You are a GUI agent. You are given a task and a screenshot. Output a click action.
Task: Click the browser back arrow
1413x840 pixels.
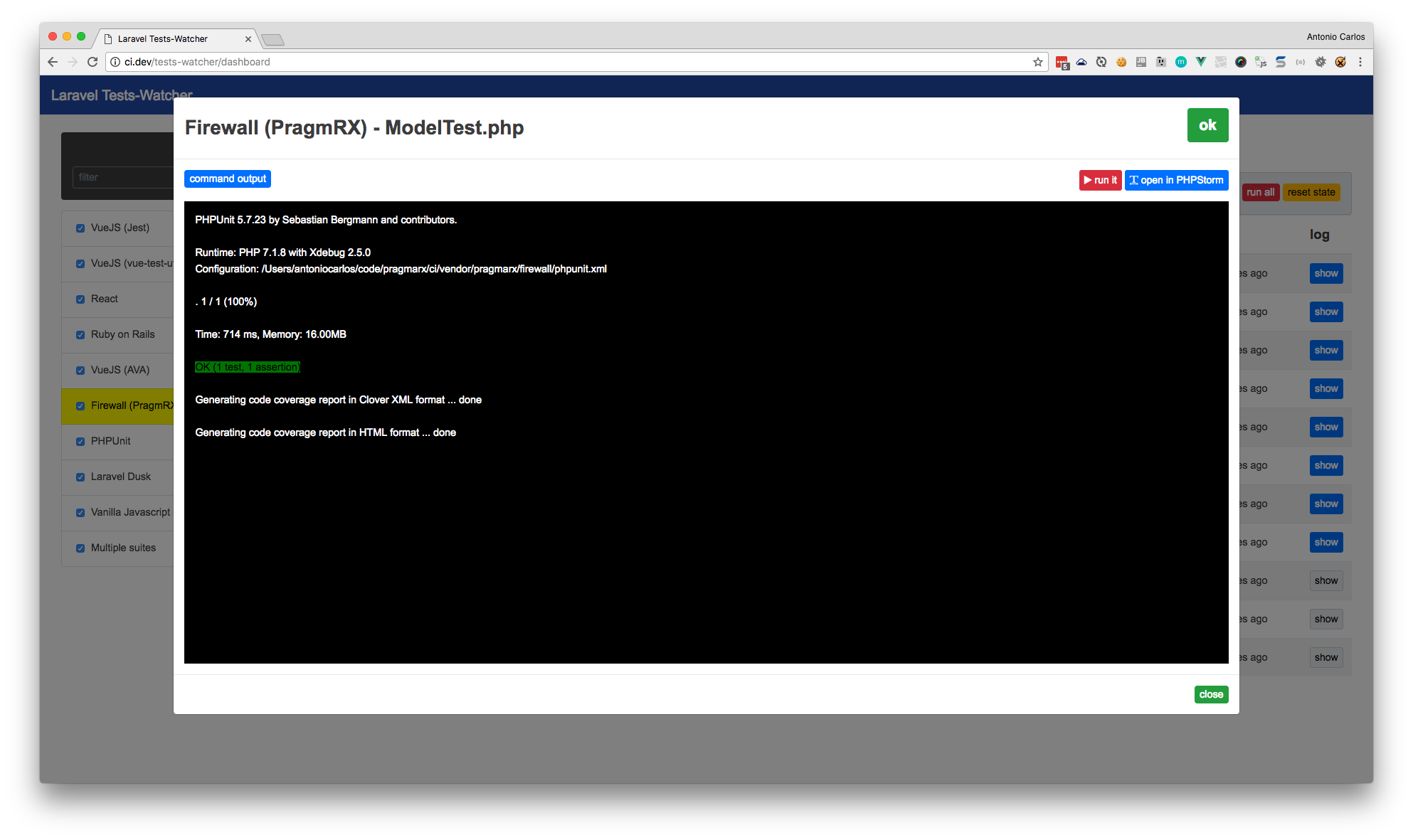[53, 62]
